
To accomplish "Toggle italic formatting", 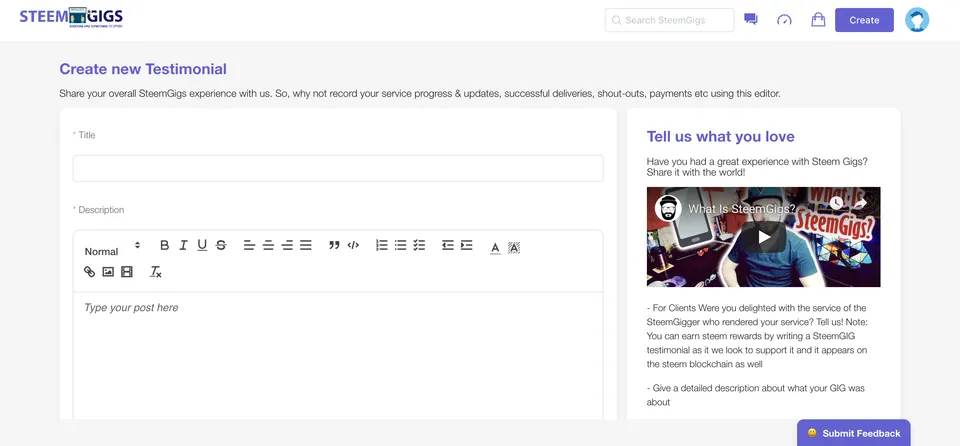I will pos(183,245).
